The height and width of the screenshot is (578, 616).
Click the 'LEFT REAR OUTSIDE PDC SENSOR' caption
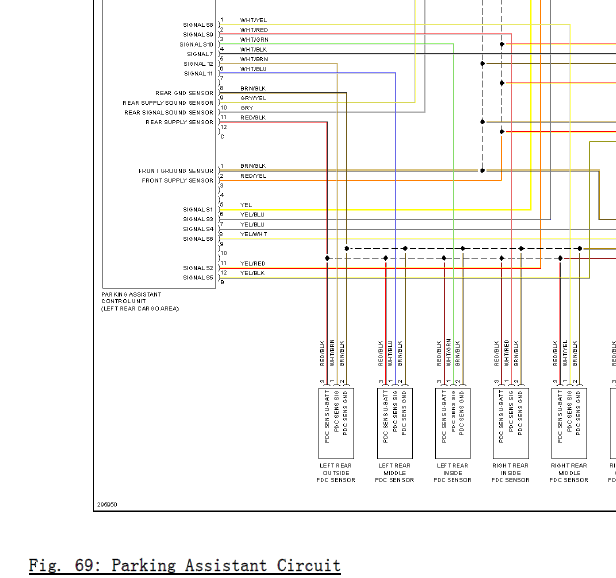[336, 473]
